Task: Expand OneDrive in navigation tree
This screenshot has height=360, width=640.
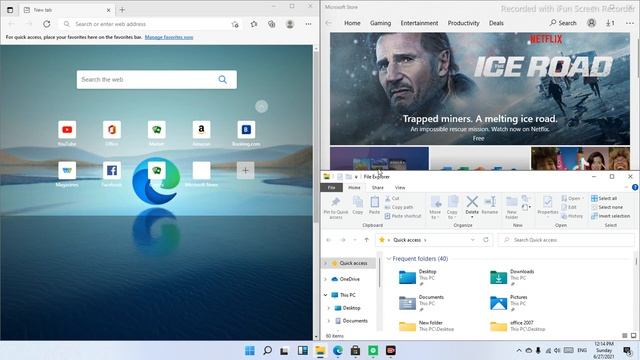Action: pyautogui.click(x=325, y=279)
